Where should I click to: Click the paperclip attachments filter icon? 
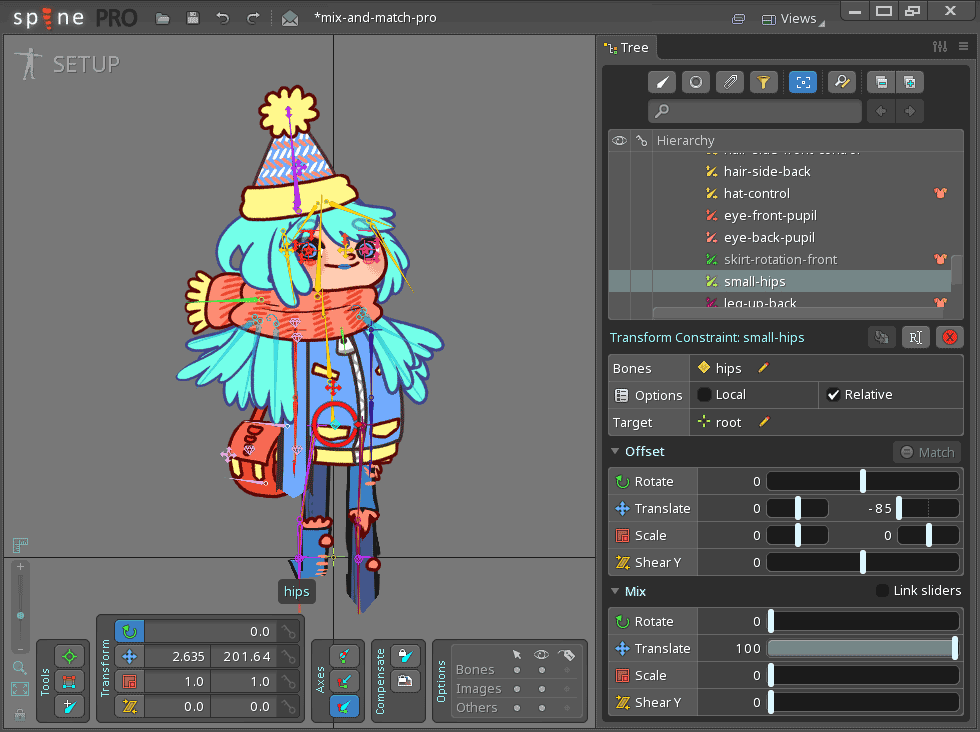coord(731,83)
